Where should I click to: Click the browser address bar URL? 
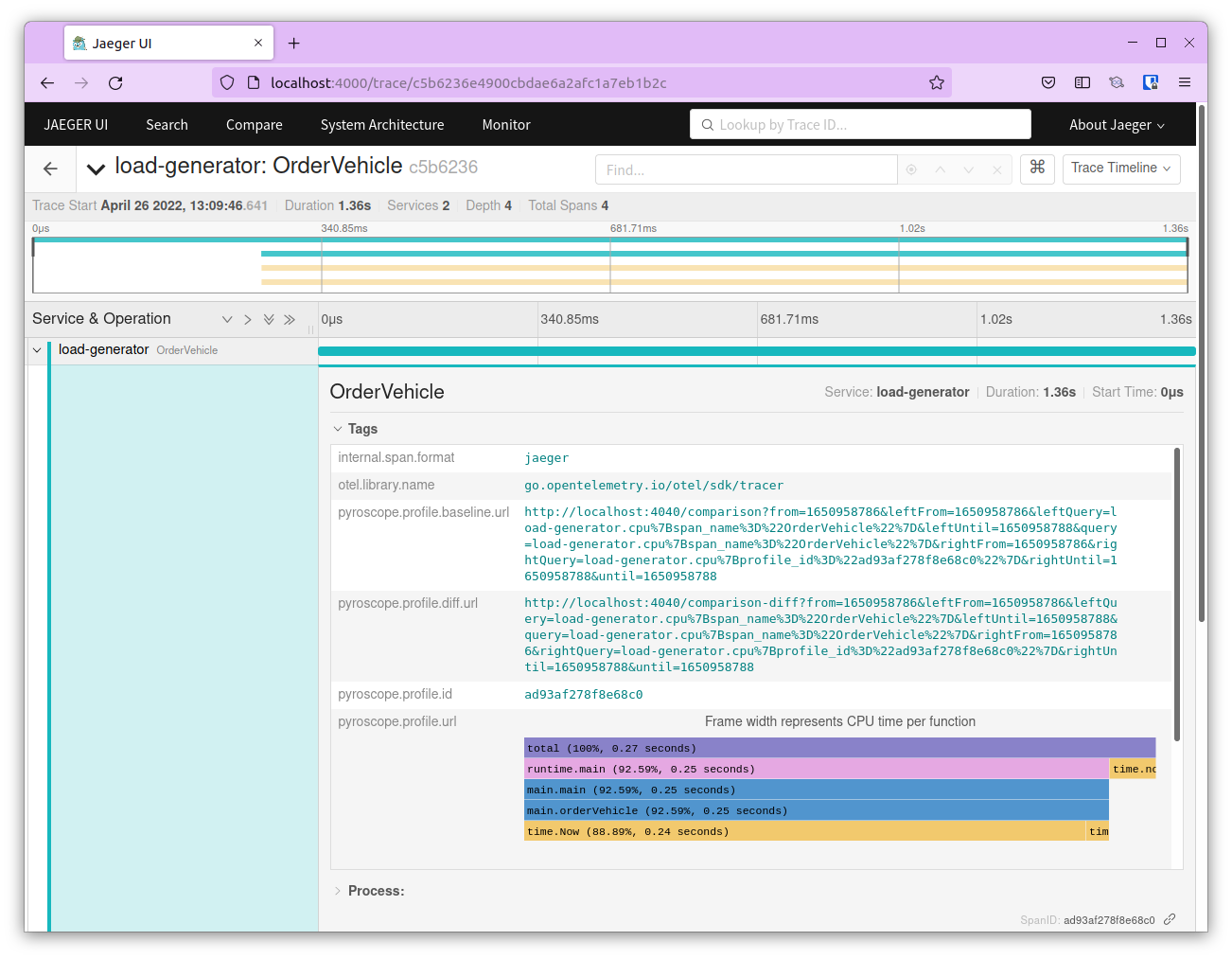pyautogui.click(x=468, y=83)
